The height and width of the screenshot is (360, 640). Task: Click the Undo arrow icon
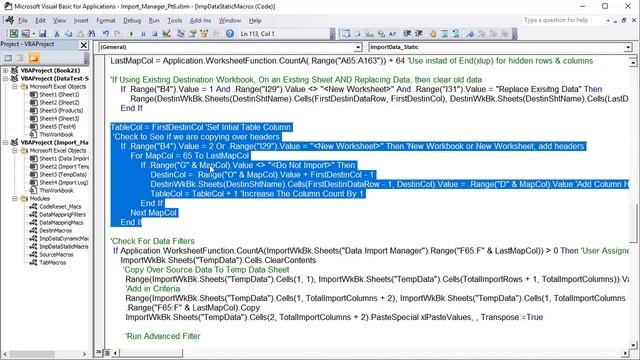pos(106,34)
